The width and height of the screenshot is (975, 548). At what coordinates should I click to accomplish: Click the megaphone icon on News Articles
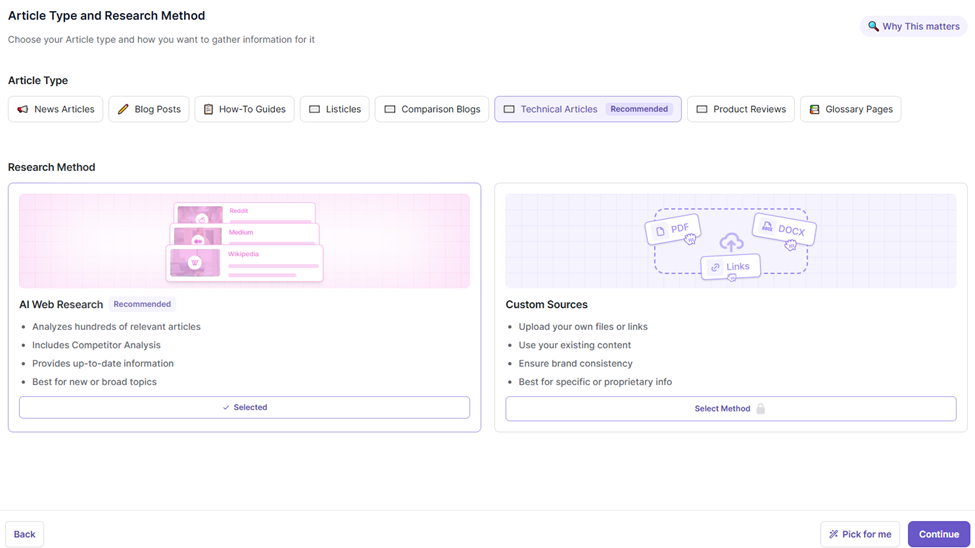pyautogui.click(x=23, y=109)
